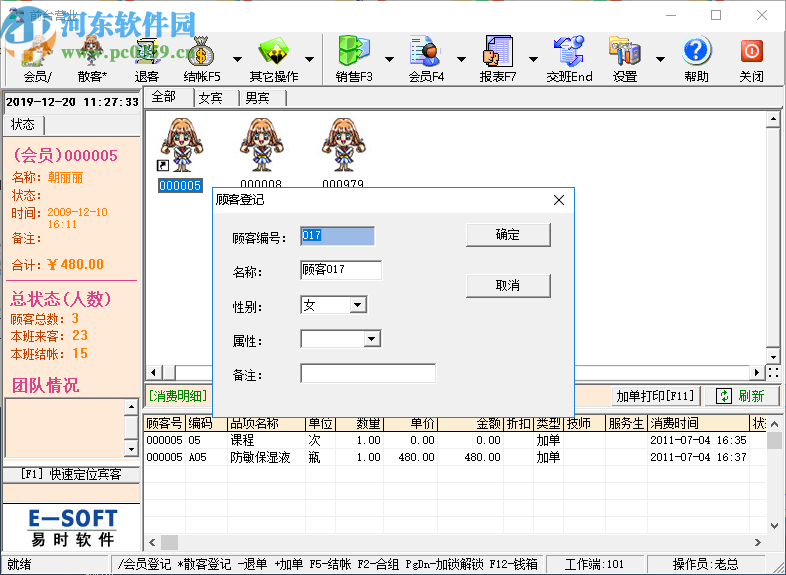Viewport: 786px width, 575px height.
Task: Expand dropdown arrow next to 其它操作
Action: [x=310, y=59]
